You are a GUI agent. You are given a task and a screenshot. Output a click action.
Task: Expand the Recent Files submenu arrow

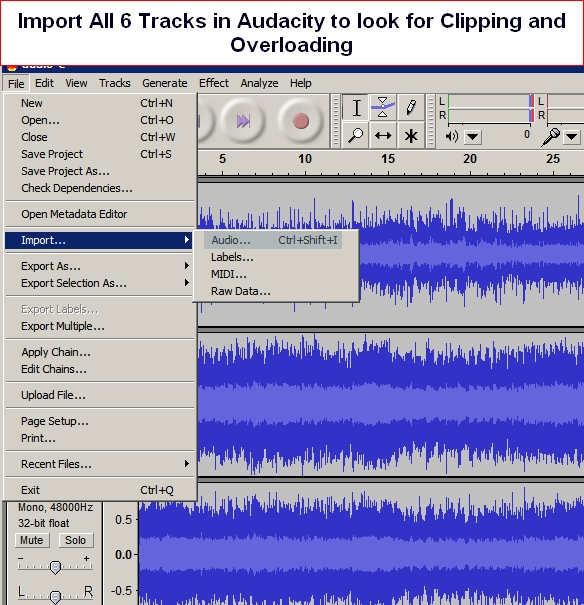(x=187, y=464)
